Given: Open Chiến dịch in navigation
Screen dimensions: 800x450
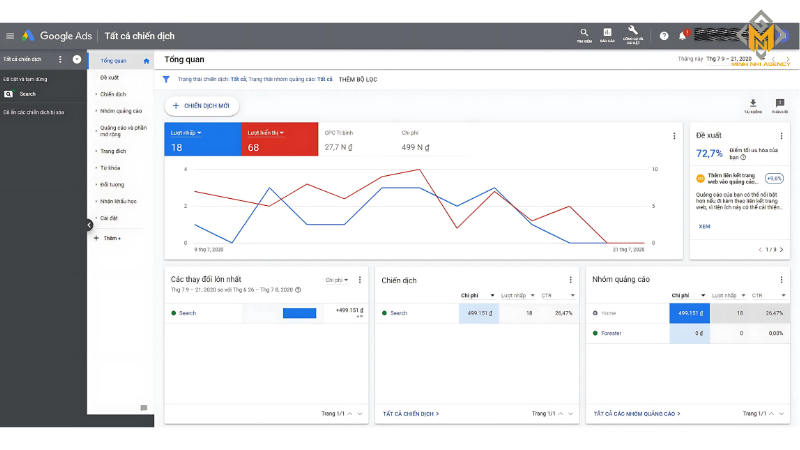Looking at the screenshot, I should [x=113, y=94].
